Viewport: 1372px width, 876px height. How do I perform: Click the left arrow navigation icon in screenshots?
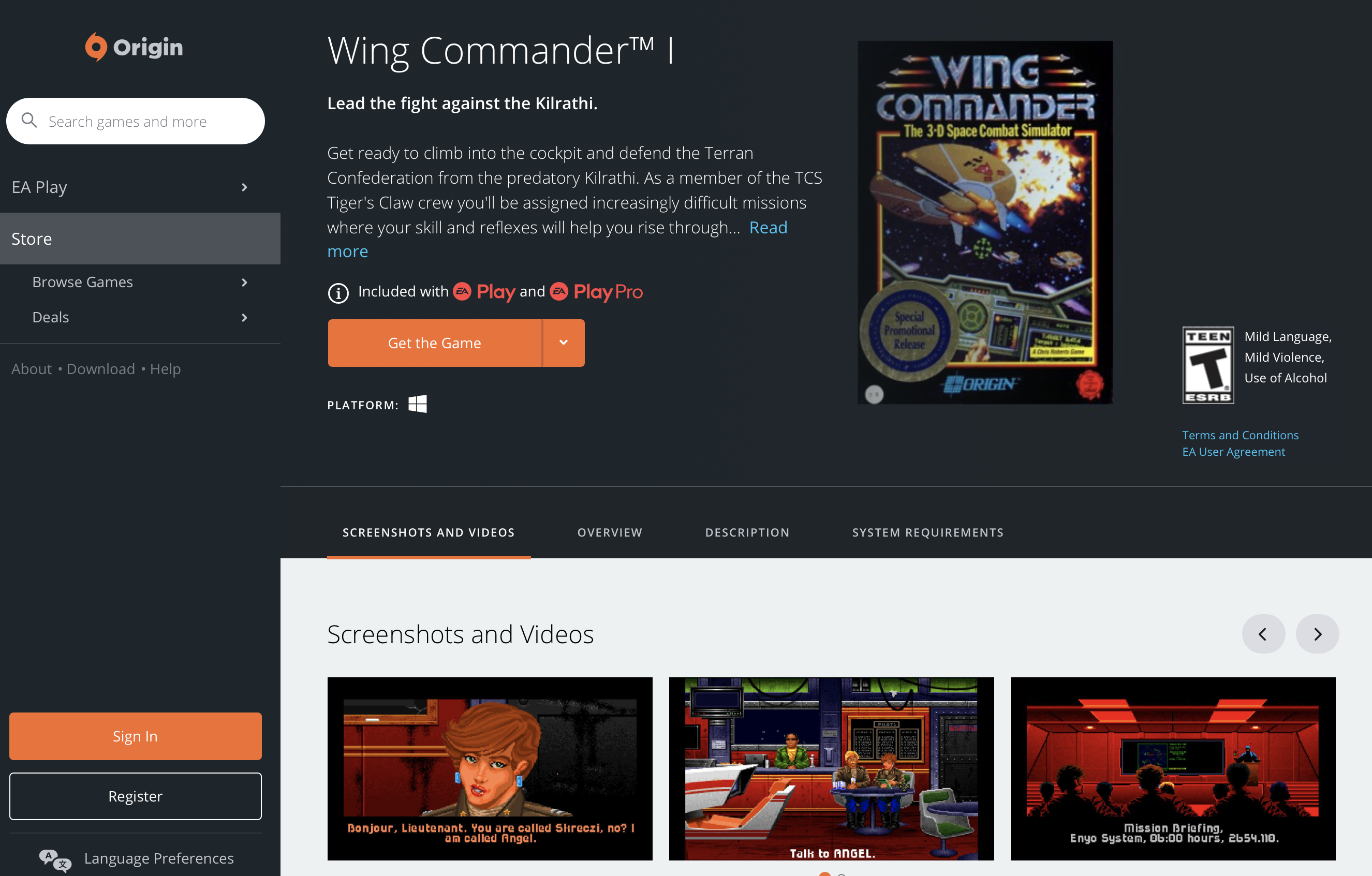click(x=1264, y=633)
